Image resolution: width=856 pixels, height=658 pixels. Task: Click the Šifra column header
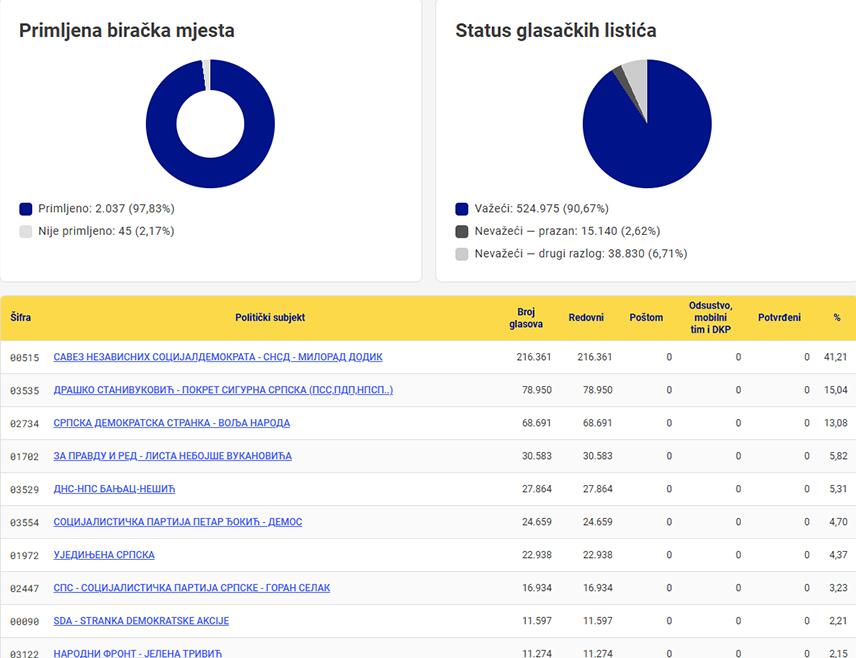(21, 318)
